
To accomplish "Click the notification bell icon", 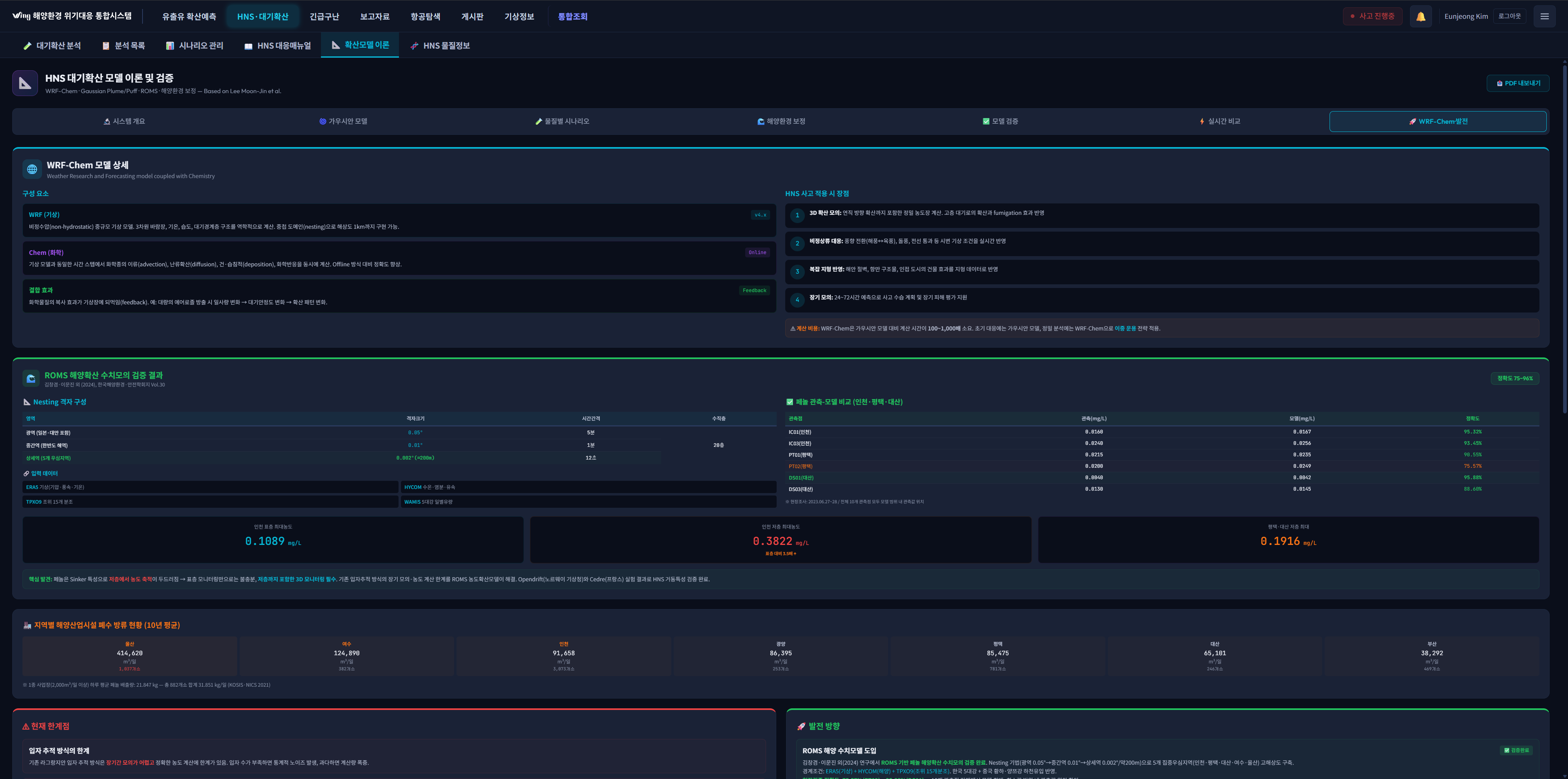I will [1420, 16].
